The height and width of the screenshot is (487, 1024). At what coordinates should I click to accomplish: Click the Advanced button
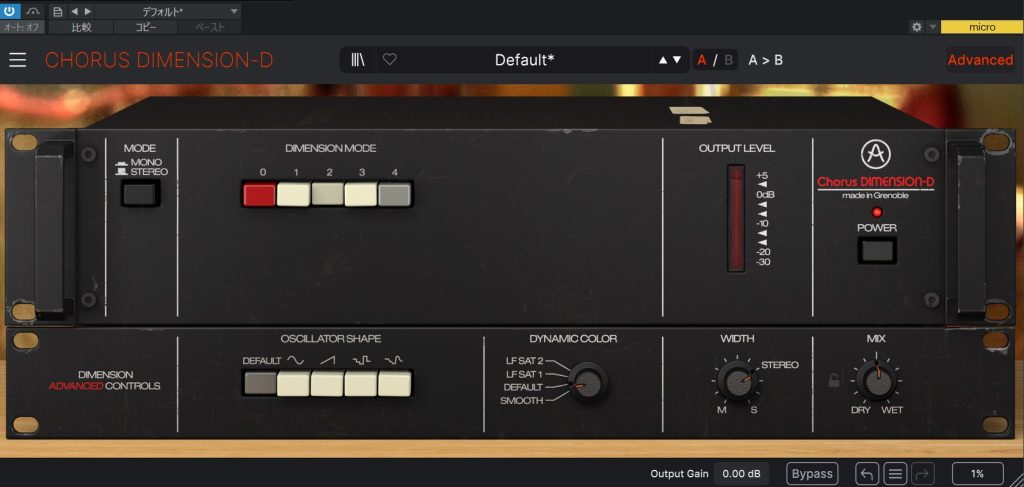980,60
